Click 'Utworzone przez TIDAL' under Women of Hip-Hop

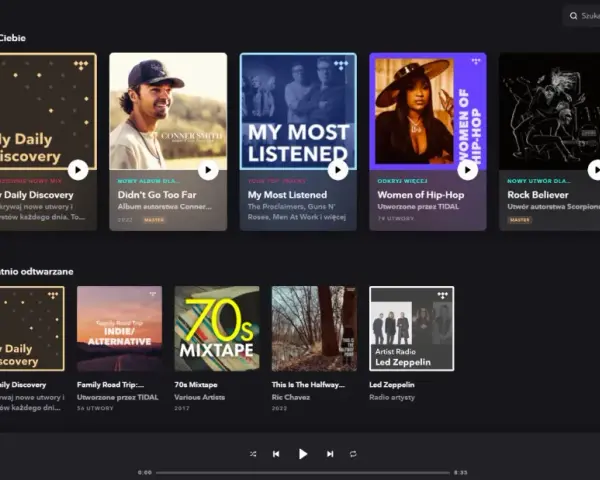418,207
